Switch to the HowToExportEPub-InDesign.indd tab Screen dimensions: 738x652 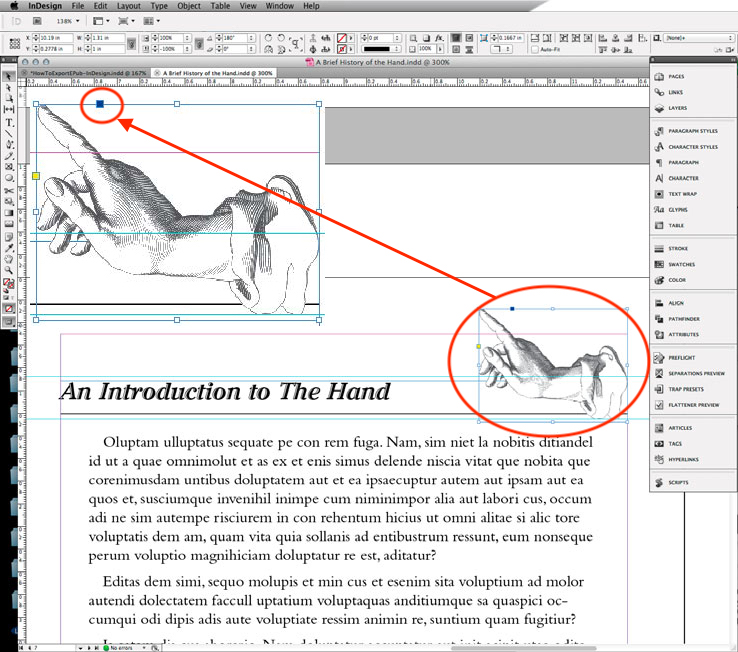[x=88, y=73]
